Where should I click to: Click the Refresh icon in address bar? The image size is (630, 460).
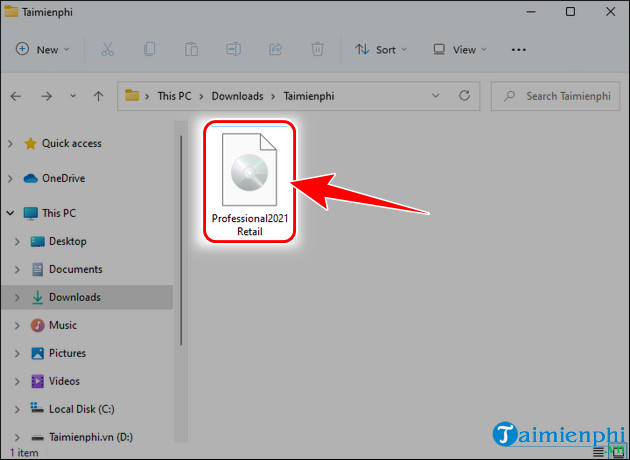464,96
